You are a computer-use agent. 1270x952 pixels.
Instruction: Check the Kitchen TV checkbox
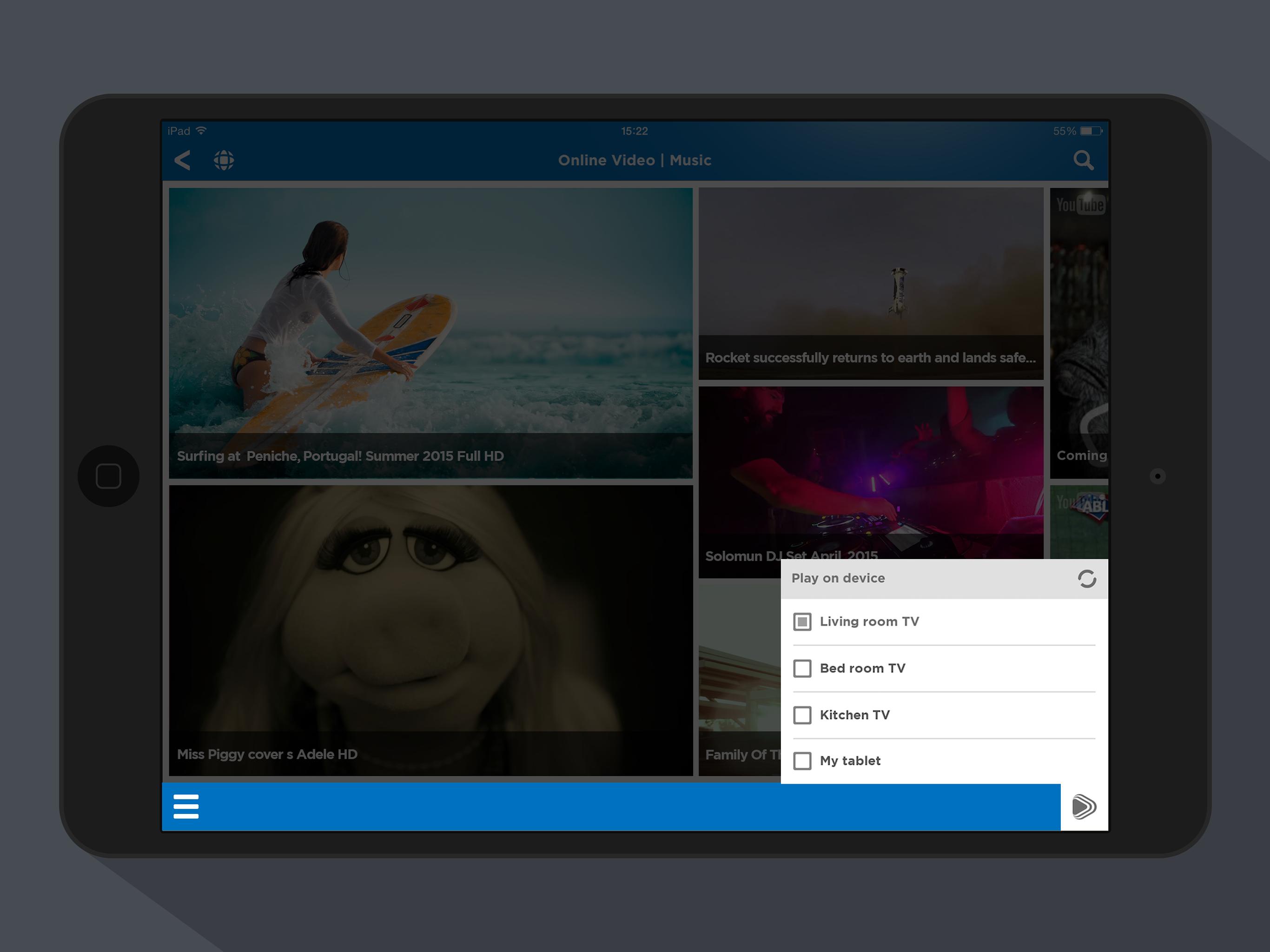coord(802,715)
